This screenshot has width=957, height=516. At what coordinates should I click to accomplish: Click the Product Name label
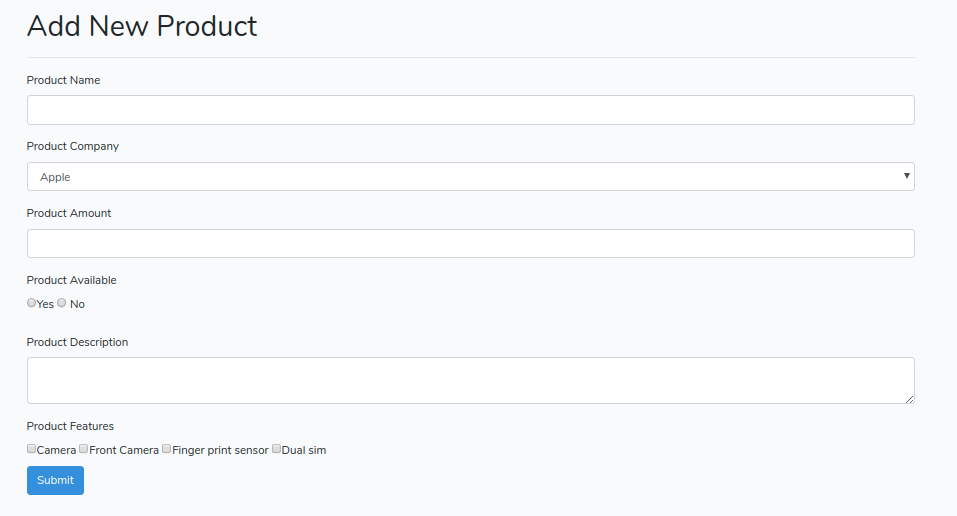[63, 80]
